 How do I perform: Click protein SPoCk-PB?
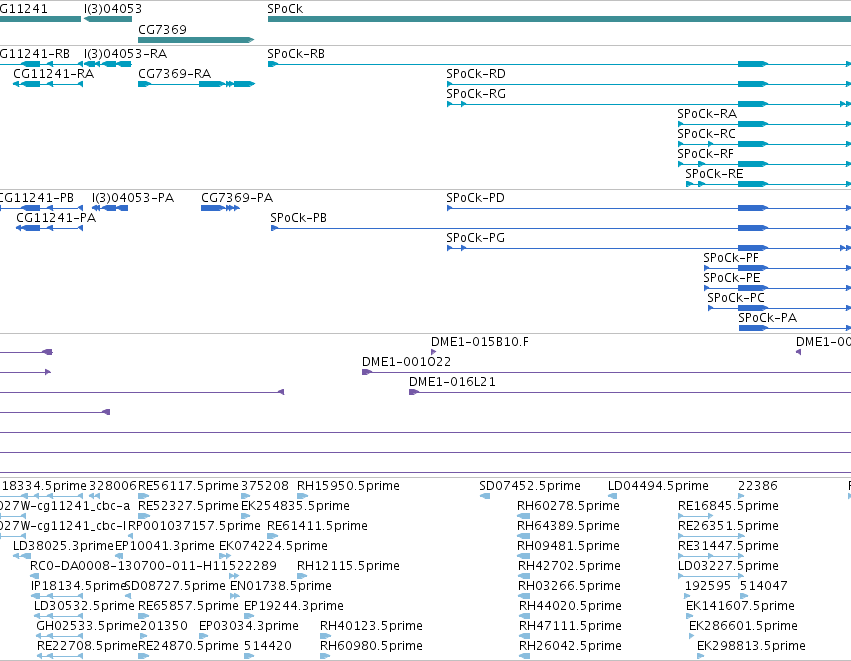click(561, 228)
